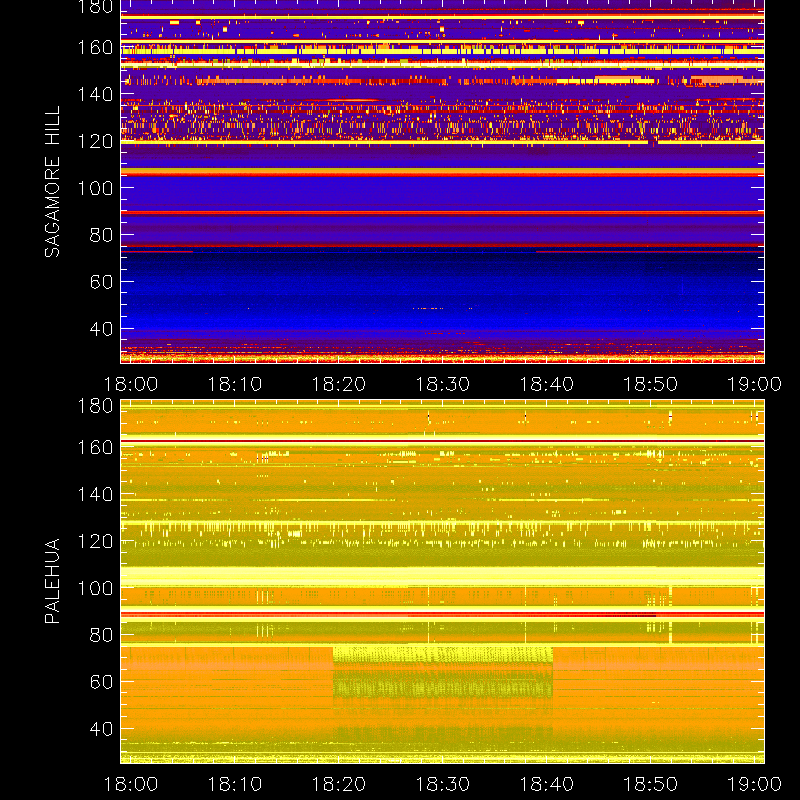Select the 18:50 time label of Sagamore Hill plot

651,384
